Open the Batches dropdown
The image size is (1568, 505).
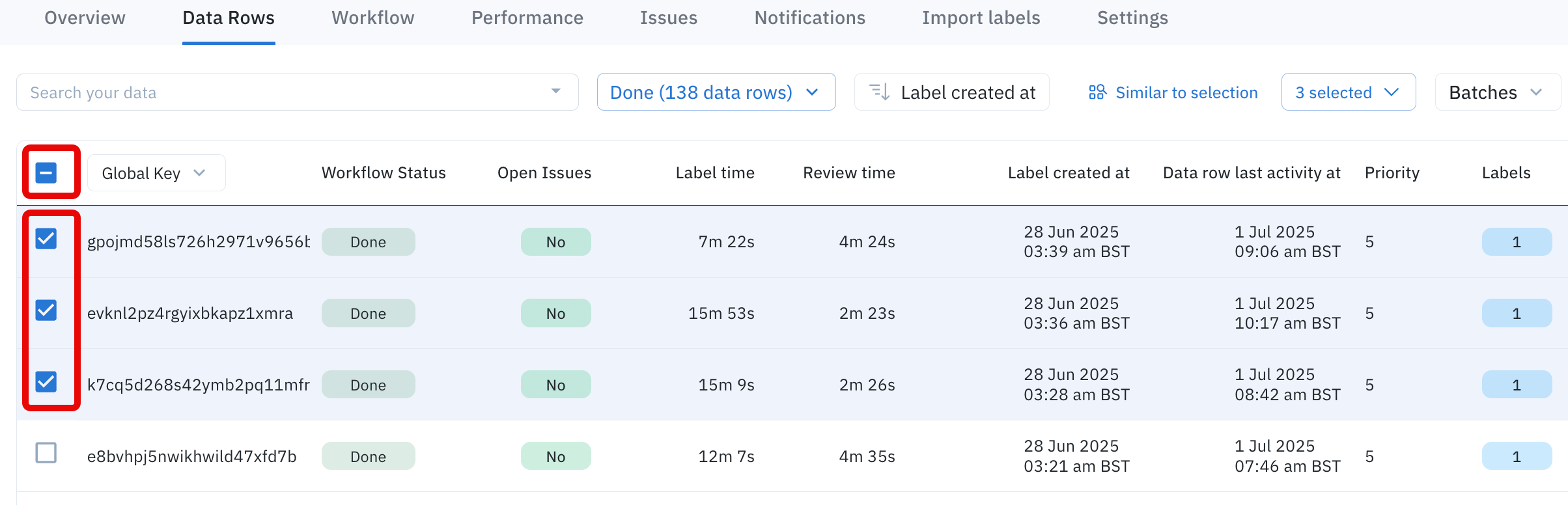coord(1496,92)
